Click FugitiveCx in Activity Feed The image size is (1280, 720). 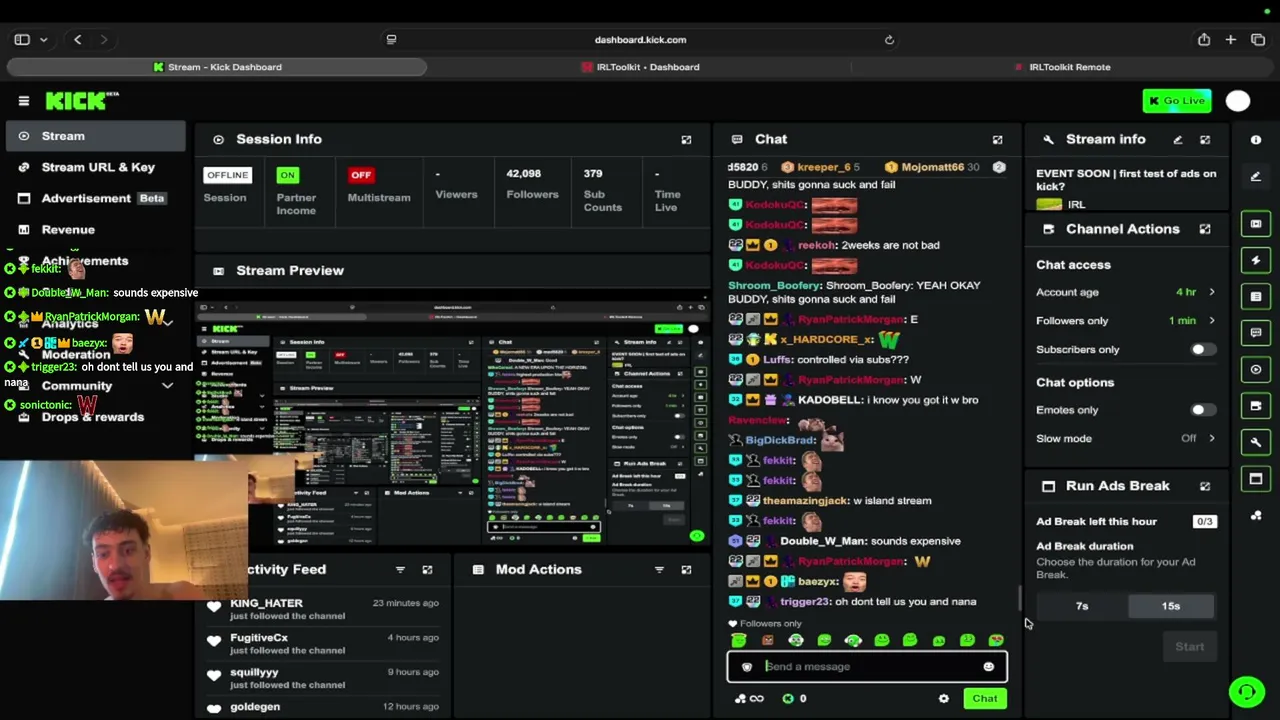click(259, 638)
